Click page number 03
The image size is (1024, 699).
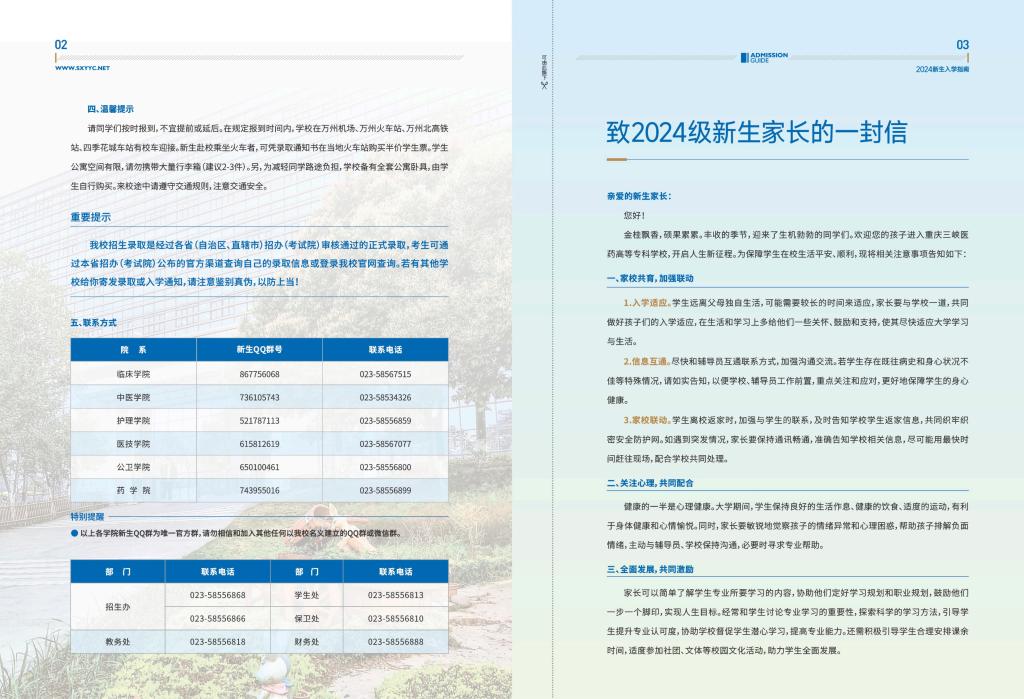963,45
